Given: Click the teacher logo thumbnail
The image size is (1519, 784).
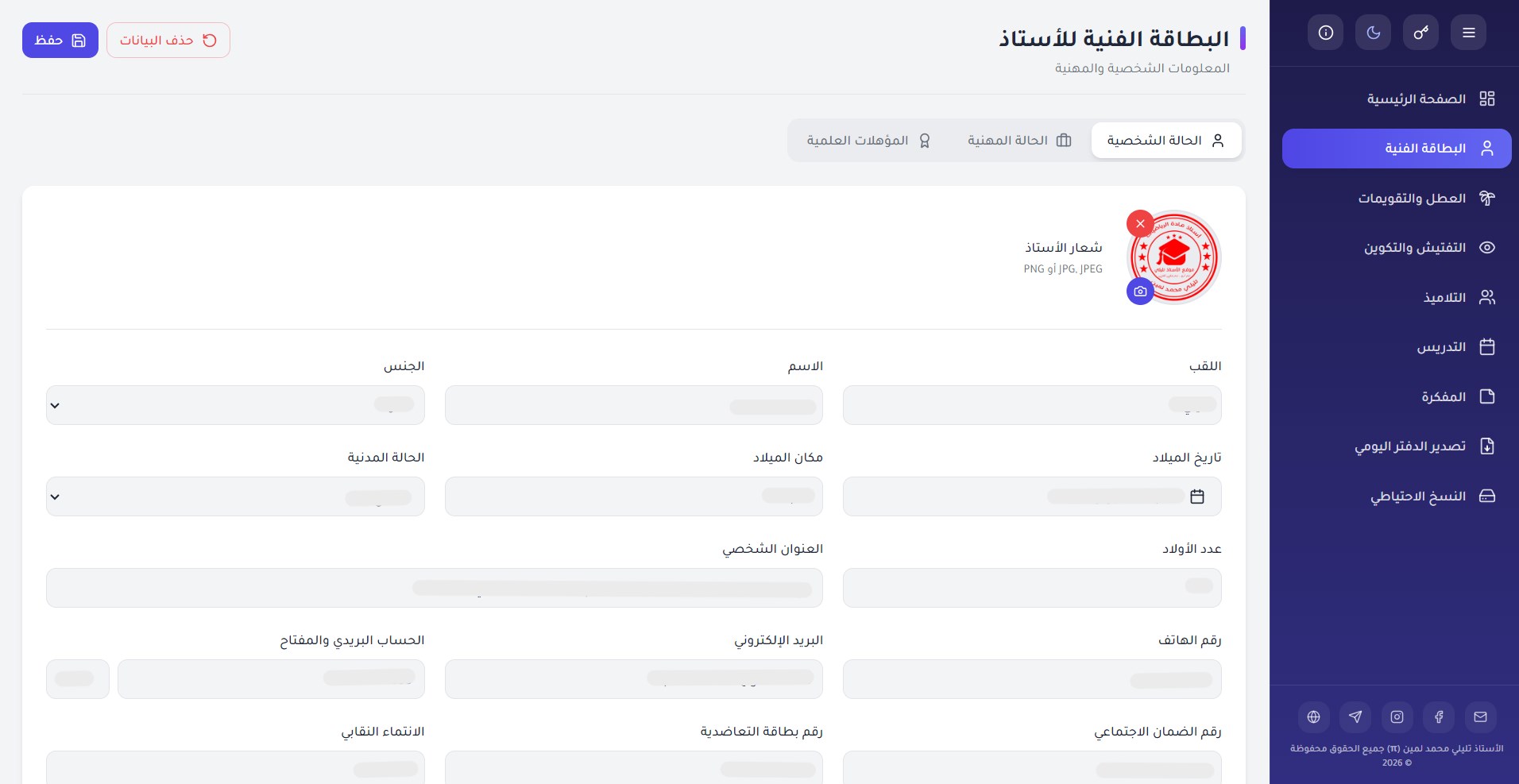Looking at the screenshot, I should 1174,257.
